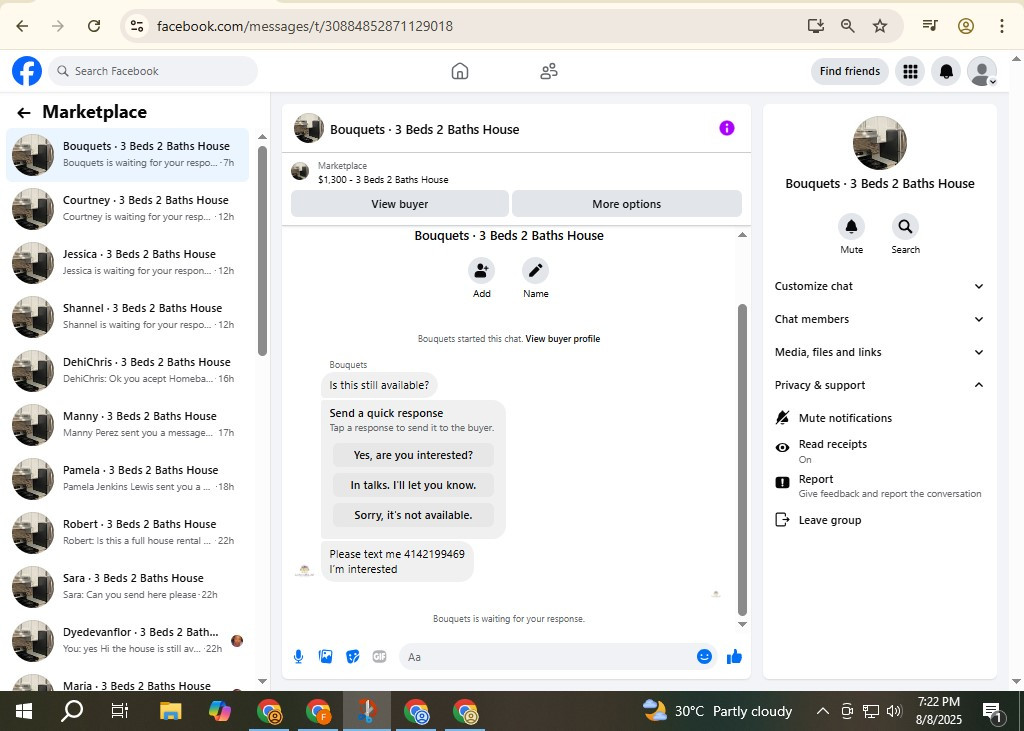Expand Customize chat section

878,286
